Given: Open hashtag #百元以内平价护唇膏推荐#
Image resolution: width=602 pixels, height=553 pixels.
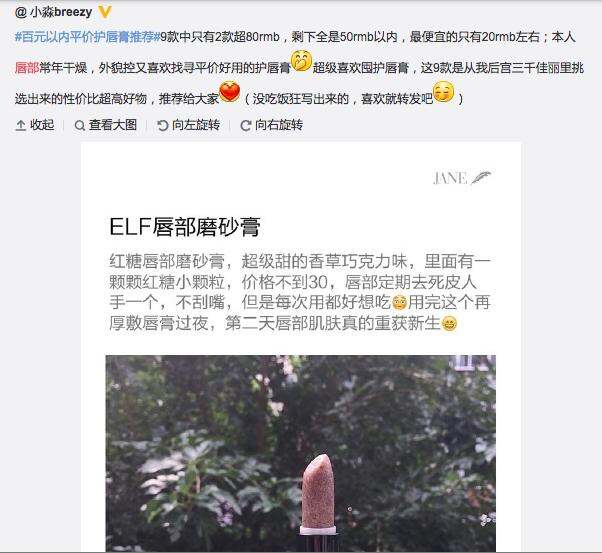Looking at the screenshot, I should tap(87, 37).
